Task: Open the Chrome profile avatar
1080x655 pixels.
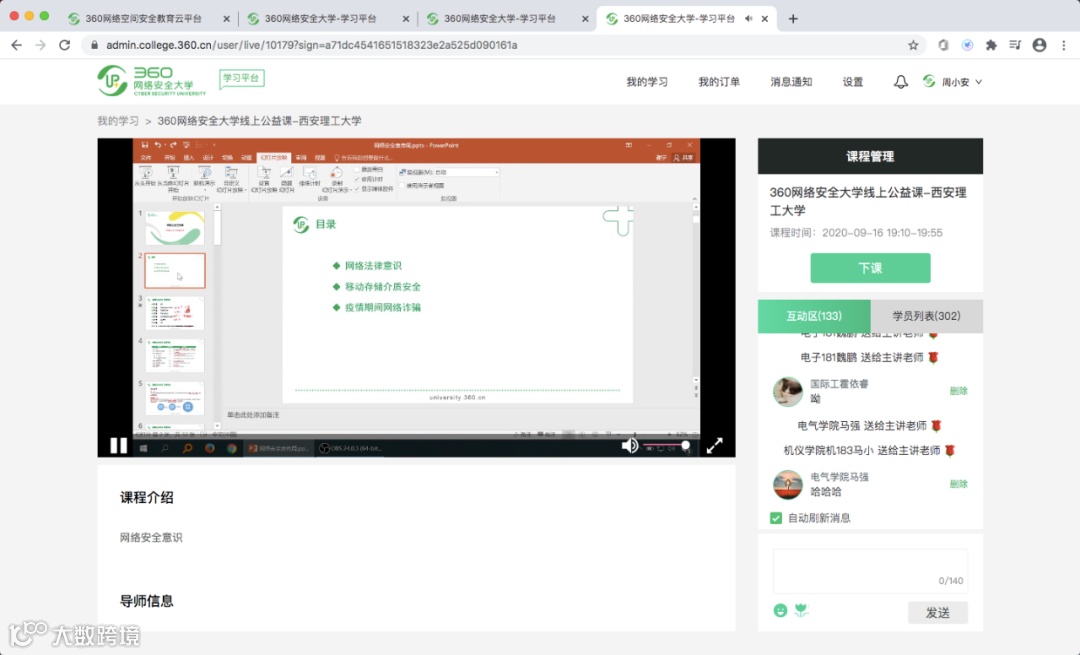Action: click(x=1039, y=45)
